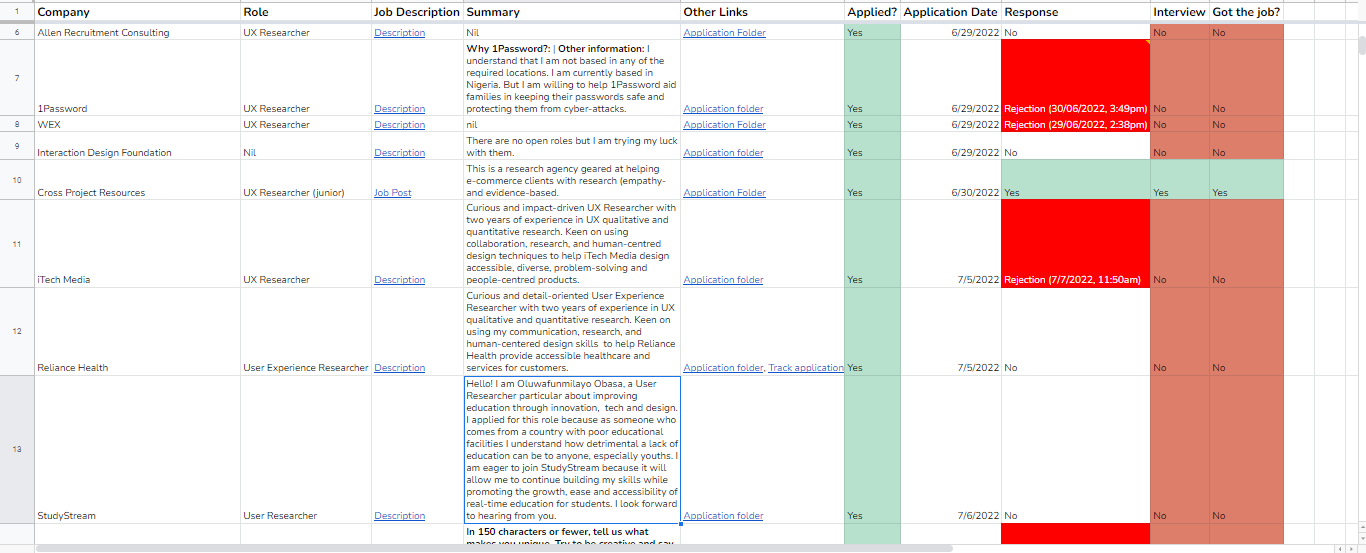Select the Rejection (7/7/2022, 11:50am) cell
Screen dimensions: 1366x553
[x=1076, y=244]
